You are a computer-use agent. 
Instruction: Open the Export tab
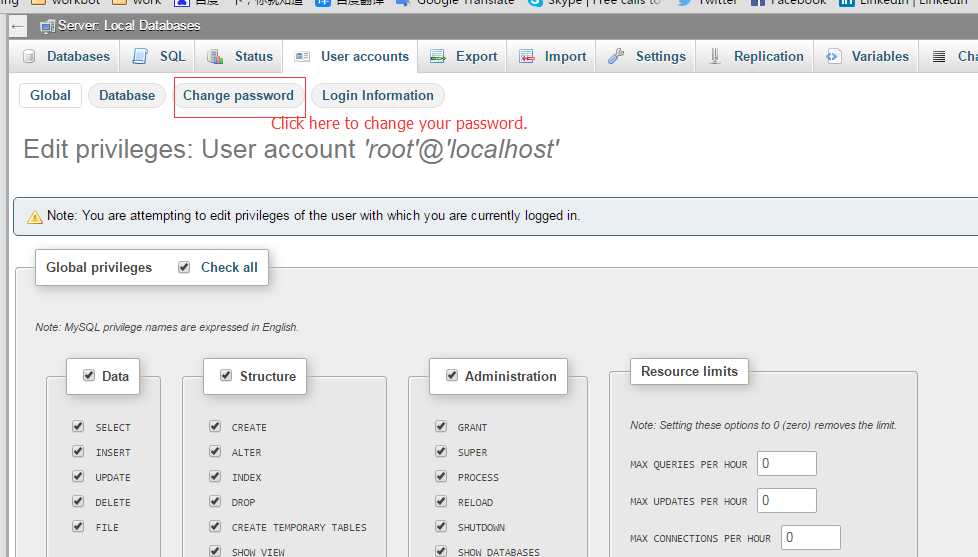pyautogui.click(x=463, y=57)
